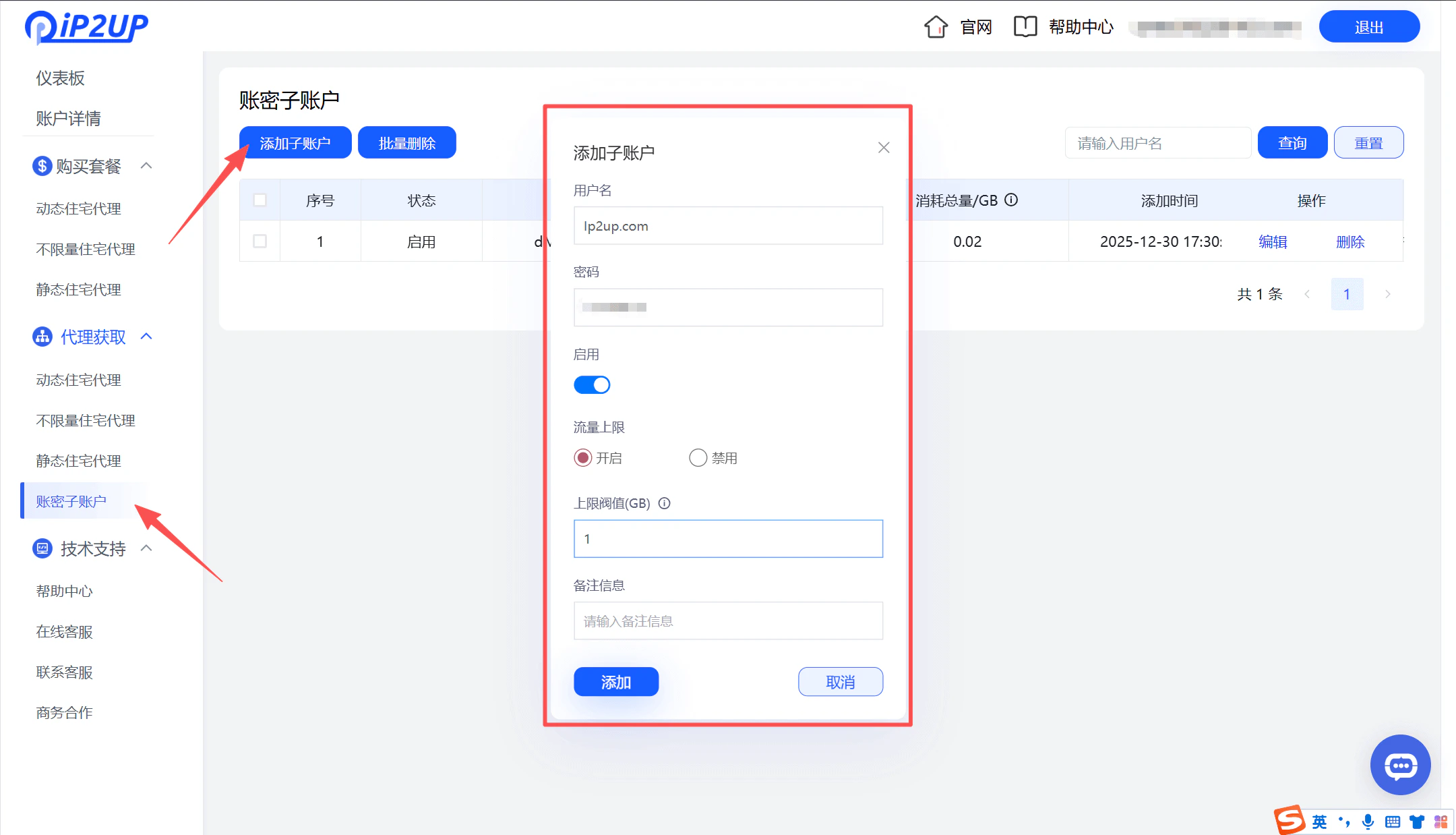Open the floating customer service chat bubble
Viewport: 1456px width, 835px height.
(x=1400, y=765)
